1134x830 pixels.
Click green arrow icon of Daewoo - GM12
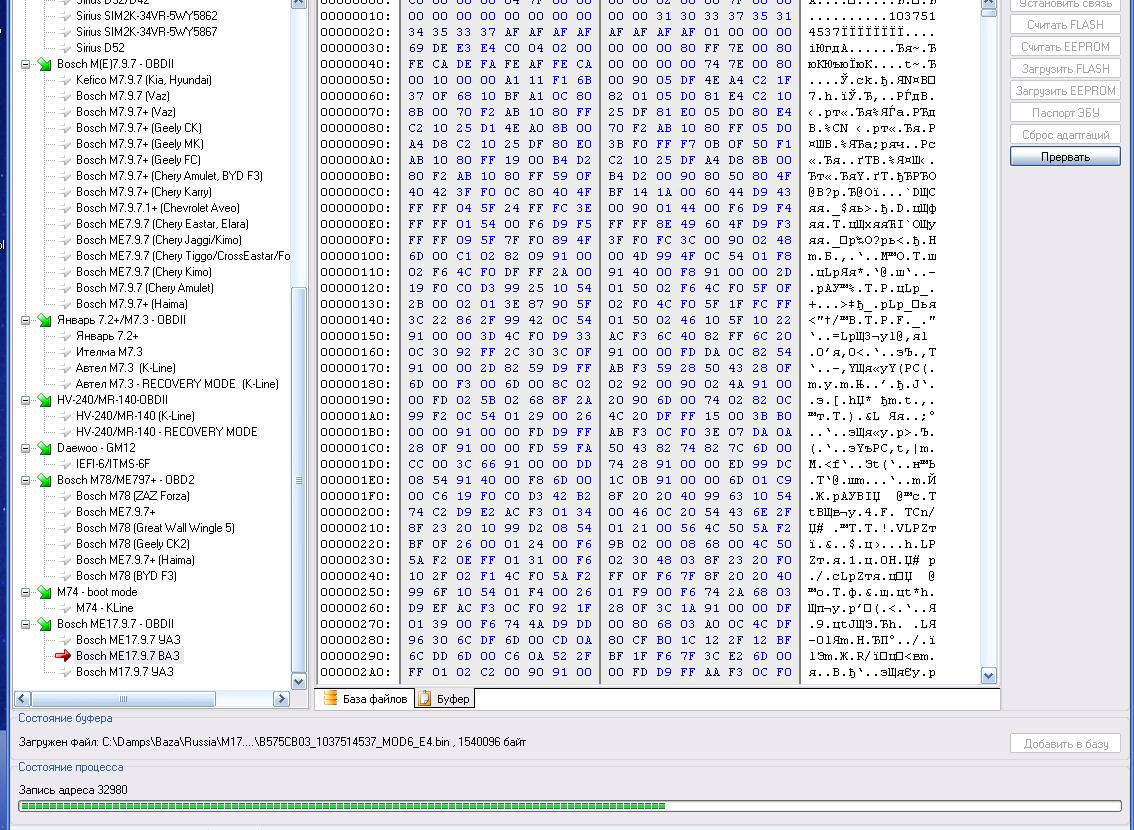coord(44,448)
